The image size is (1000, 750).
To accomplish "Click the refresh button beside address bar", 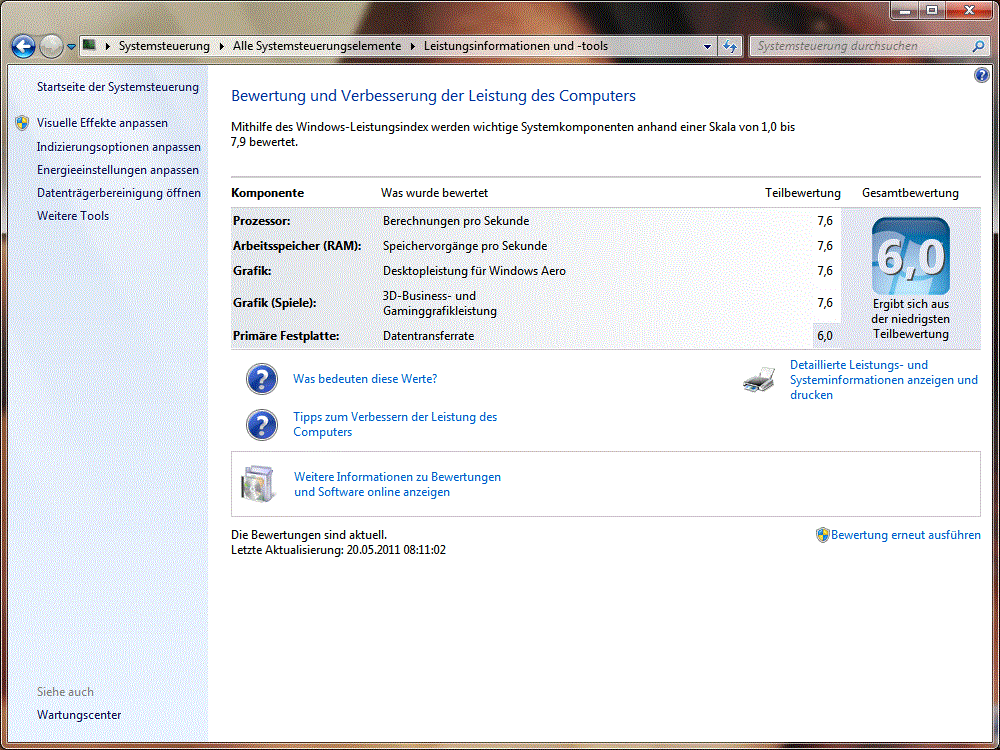I will click(730, 46).
